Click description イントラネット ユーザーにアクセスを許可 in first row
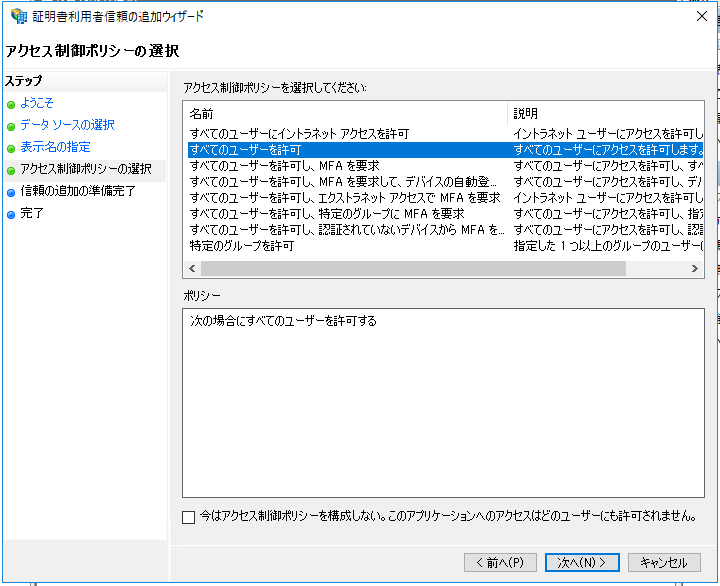Image resolution: width=720 pixels, height=586 pixels. point(608,134)
